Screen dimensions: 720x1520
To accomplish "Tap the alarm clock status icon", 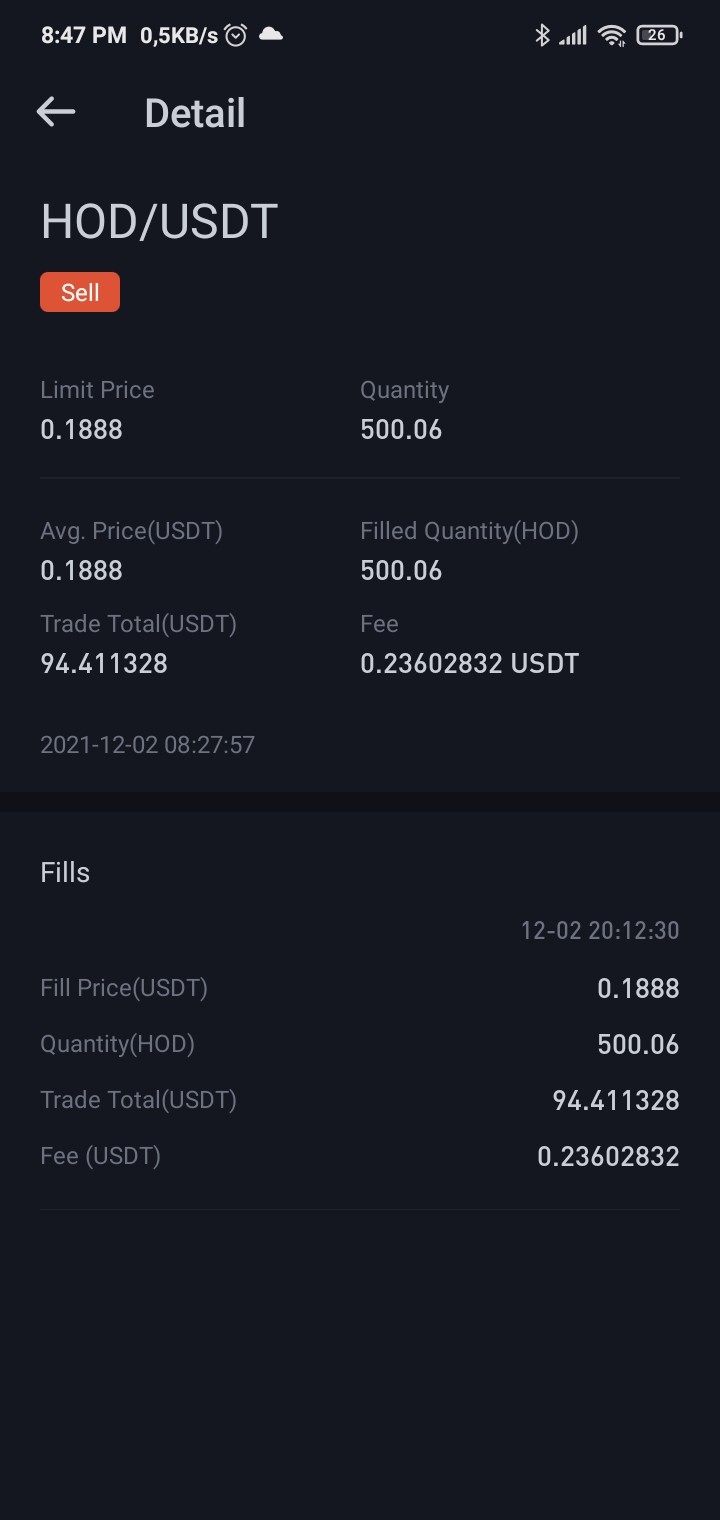I will (x=236, y=35).
